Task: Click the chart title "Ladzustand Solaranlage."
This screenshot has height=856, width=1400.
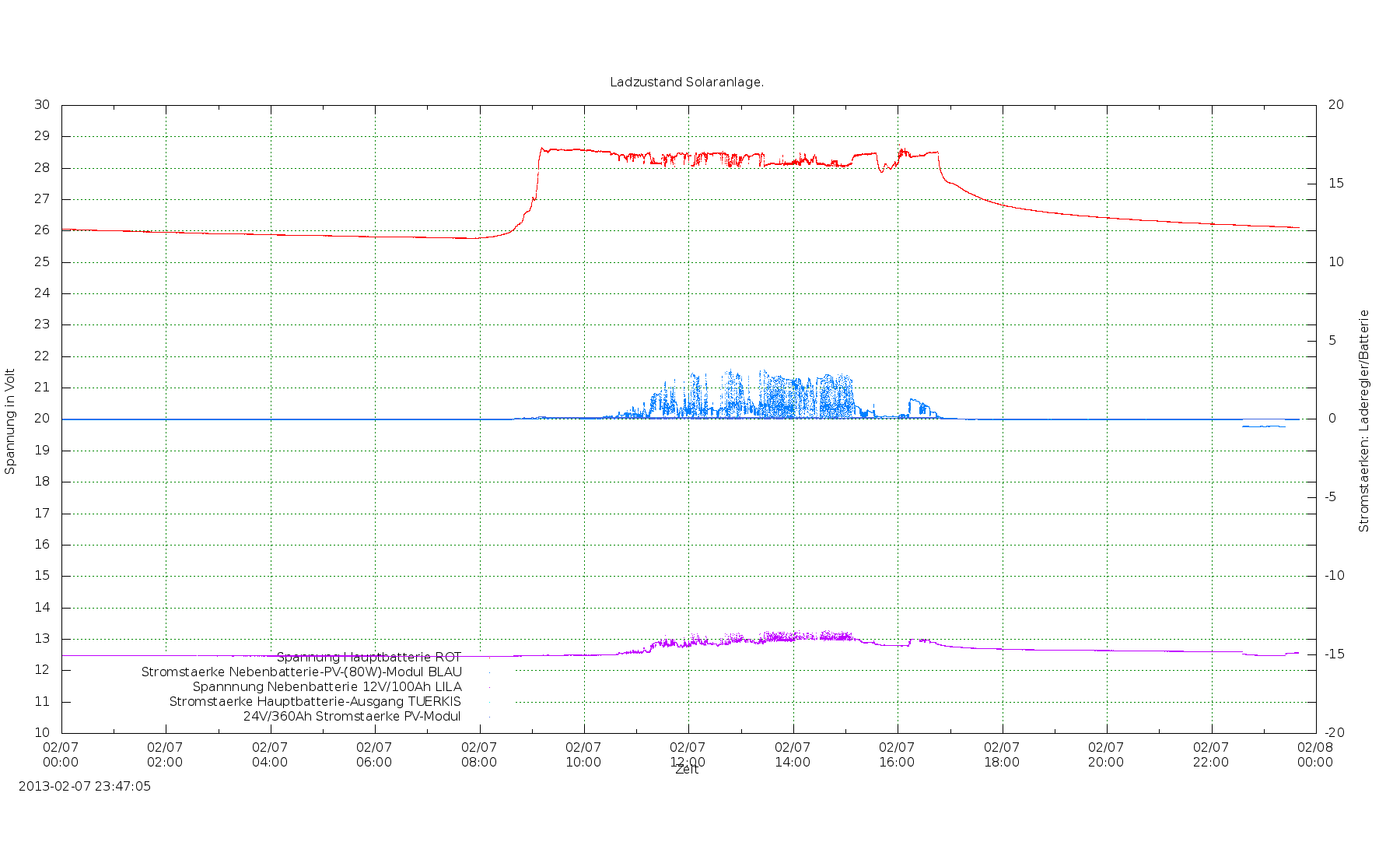Action: click(x=687, y=82)
